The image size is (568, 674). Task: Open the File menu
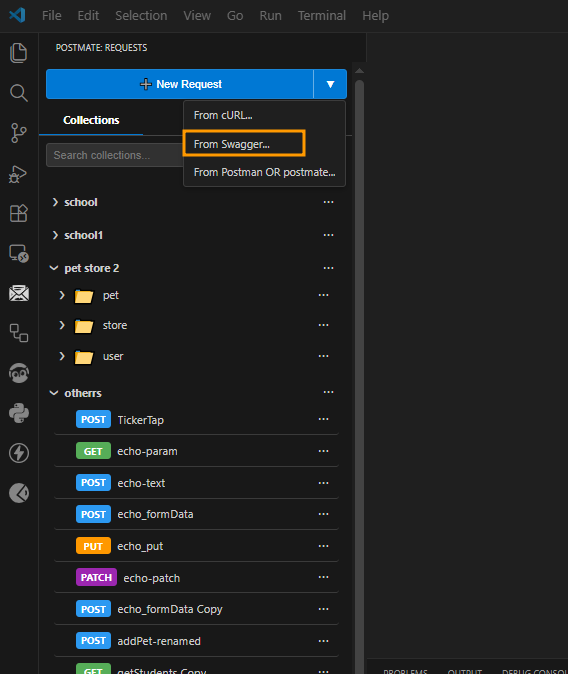tap(52, 15)
